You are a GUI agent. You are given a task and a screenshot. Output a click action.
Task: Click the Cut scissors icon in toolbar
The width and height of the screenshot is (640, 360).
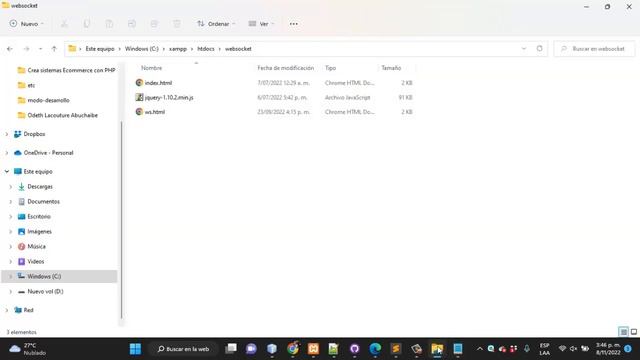(x=64, y=24)
